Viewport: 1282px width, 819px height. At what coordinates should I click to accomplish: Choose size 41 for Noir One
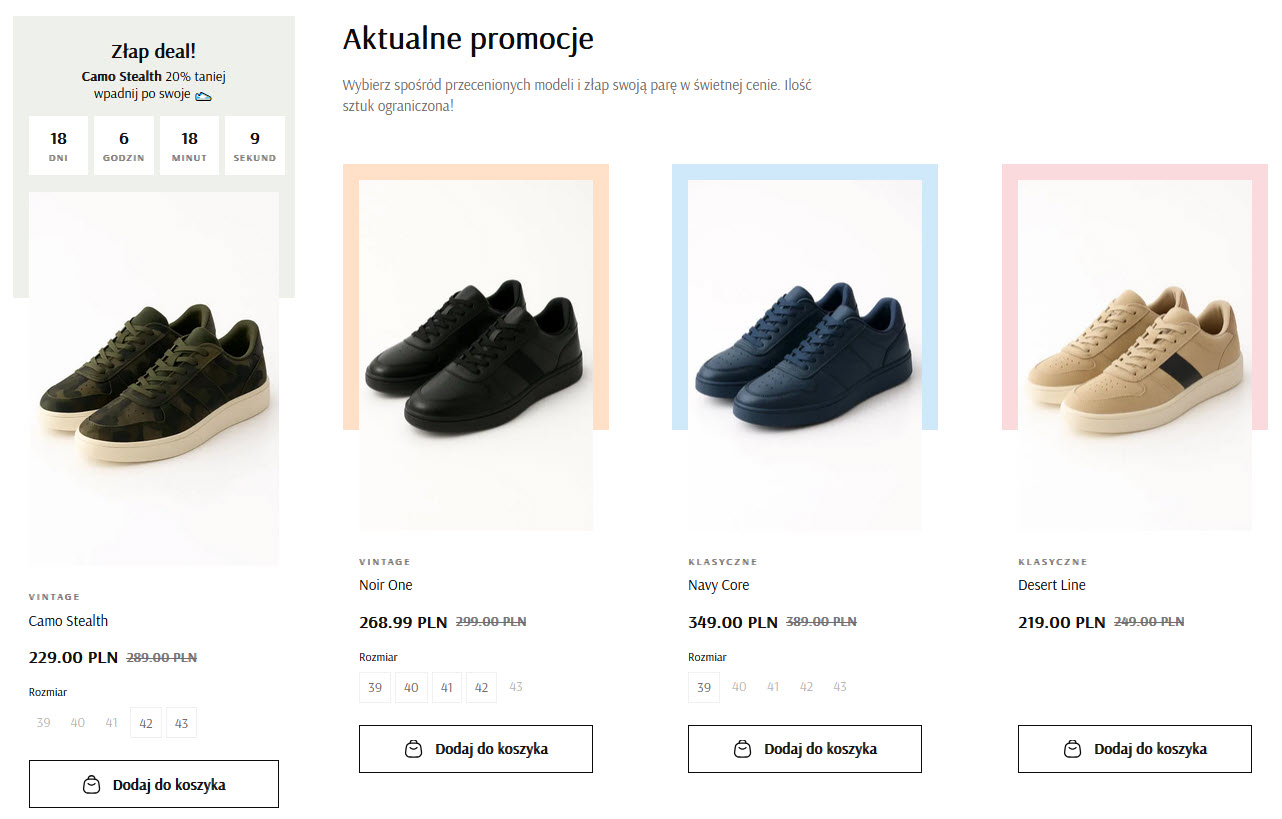pos(446,687)
